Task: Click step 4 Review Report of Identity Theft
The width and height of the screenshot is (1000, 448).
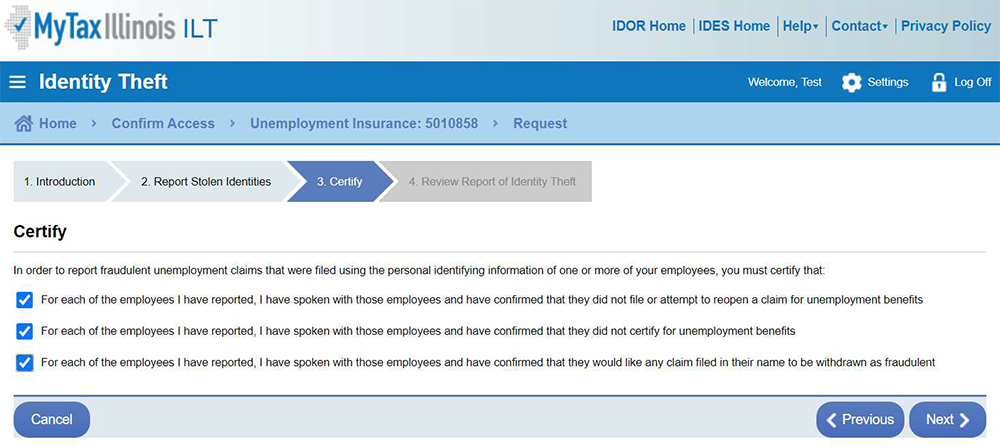Action: [x=492, y=182]
